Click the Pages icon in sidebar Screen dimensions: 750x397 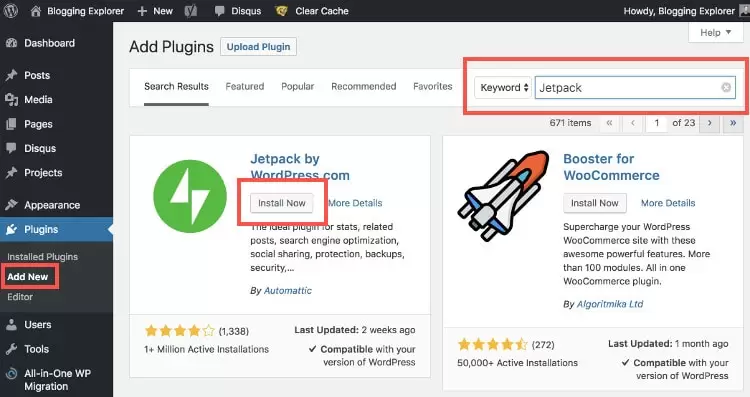pos(11,124)
